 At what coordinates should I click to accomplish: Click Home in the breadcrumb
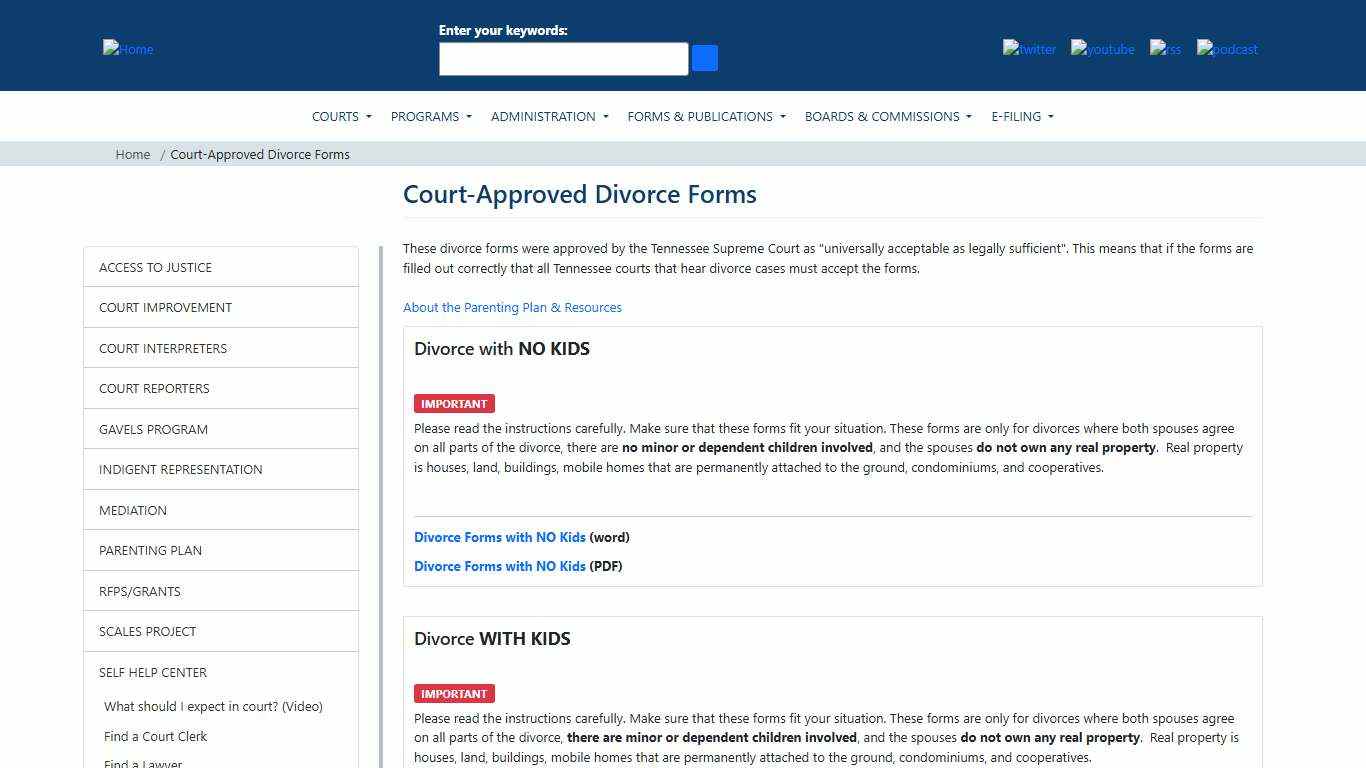tap(132, 154)
